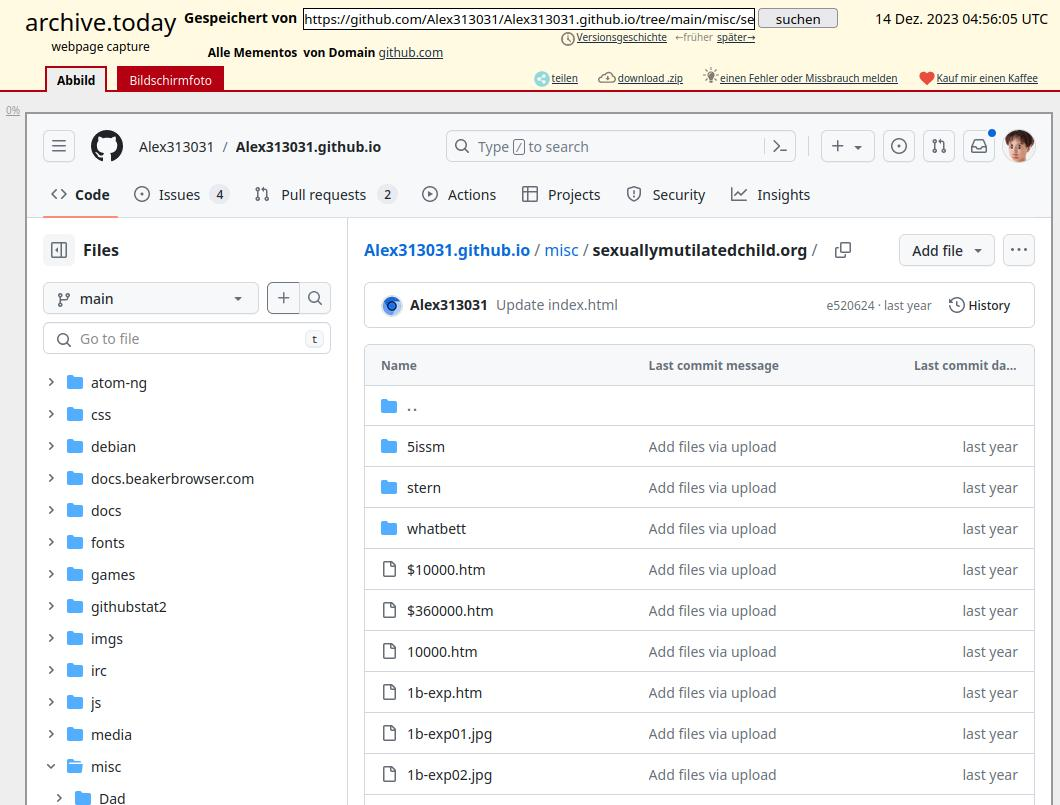The image size is (1060, 805).
Task: Click the archive.today URL field
Action: pos(529,19)
